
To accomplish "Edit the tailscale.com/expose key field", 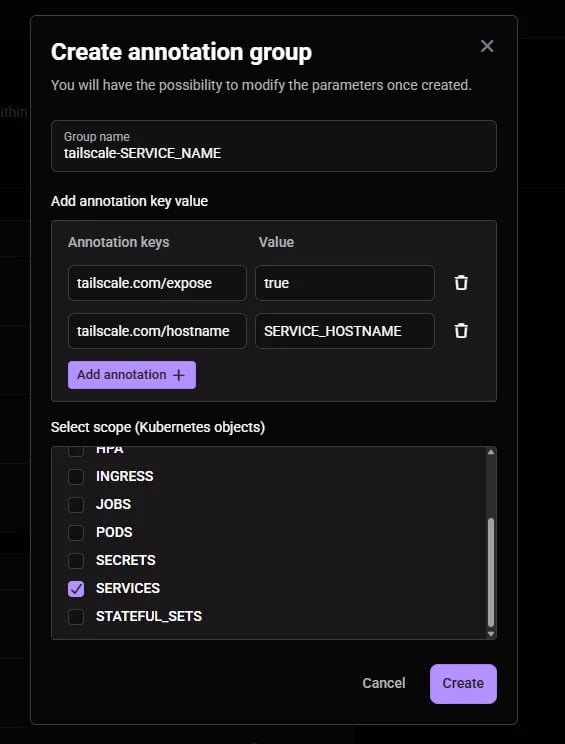I will click(x=157, y=283).
